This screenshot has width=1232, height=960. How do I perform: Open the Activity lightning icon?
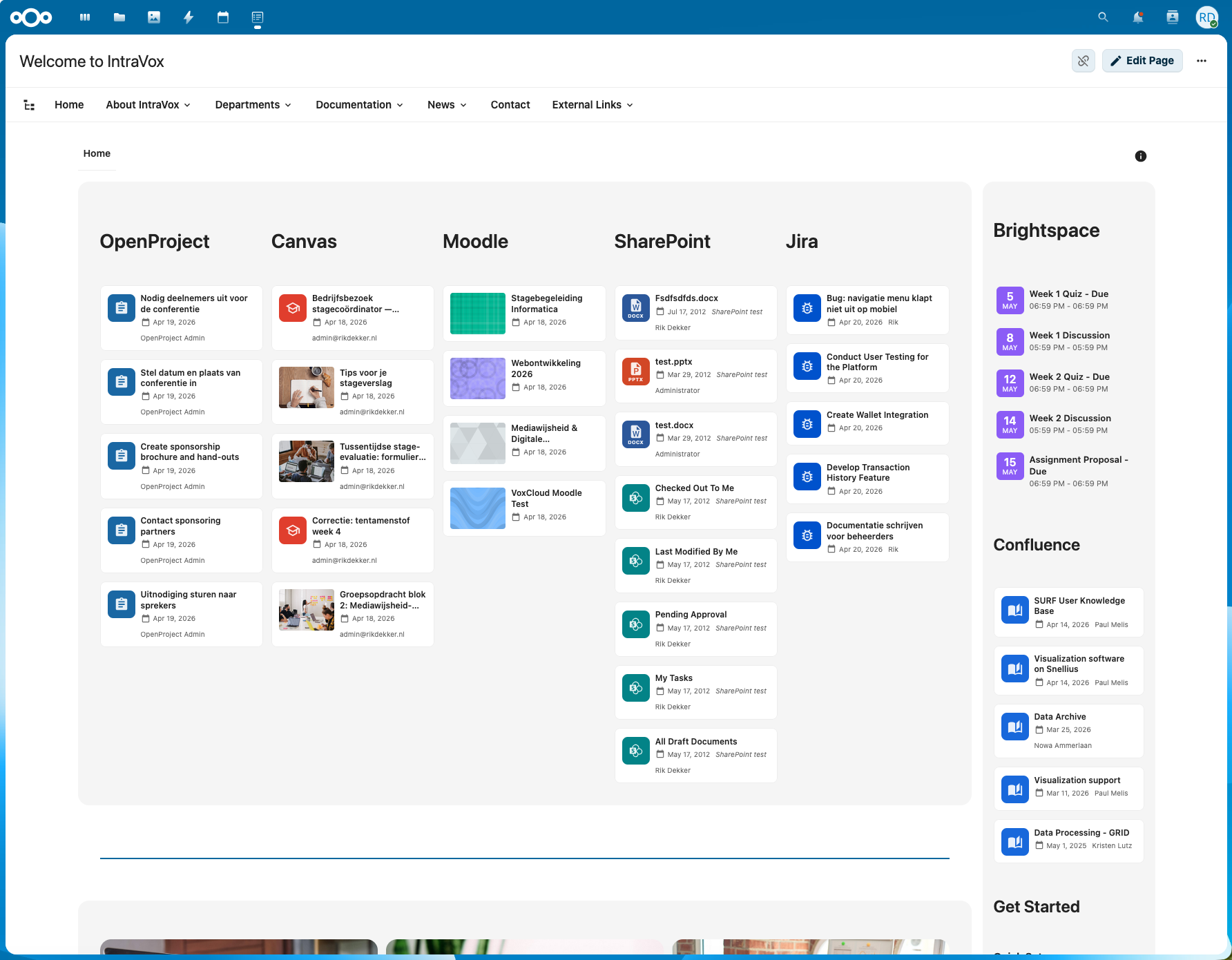coord(189,17)
